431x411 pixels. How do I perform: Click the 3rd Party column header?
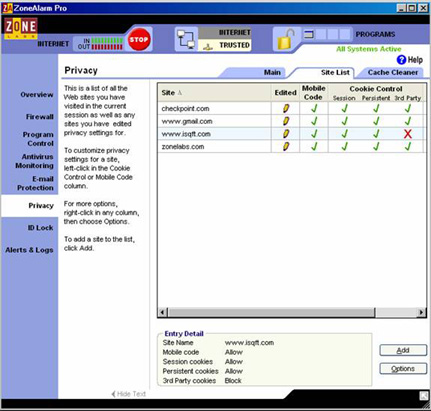[408, 98]
